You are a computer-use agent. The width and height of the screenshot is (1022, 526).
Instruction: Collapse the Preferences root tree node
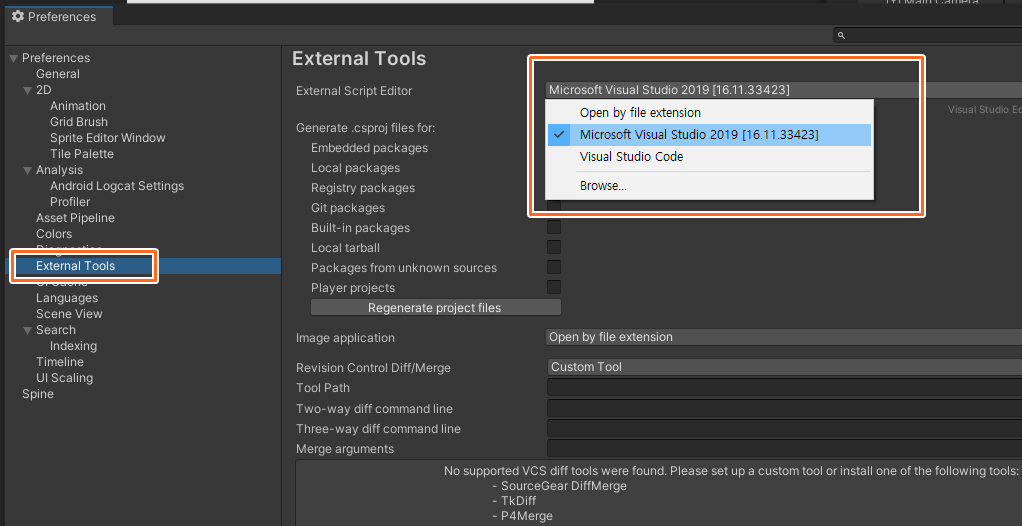tap(13, 58)
